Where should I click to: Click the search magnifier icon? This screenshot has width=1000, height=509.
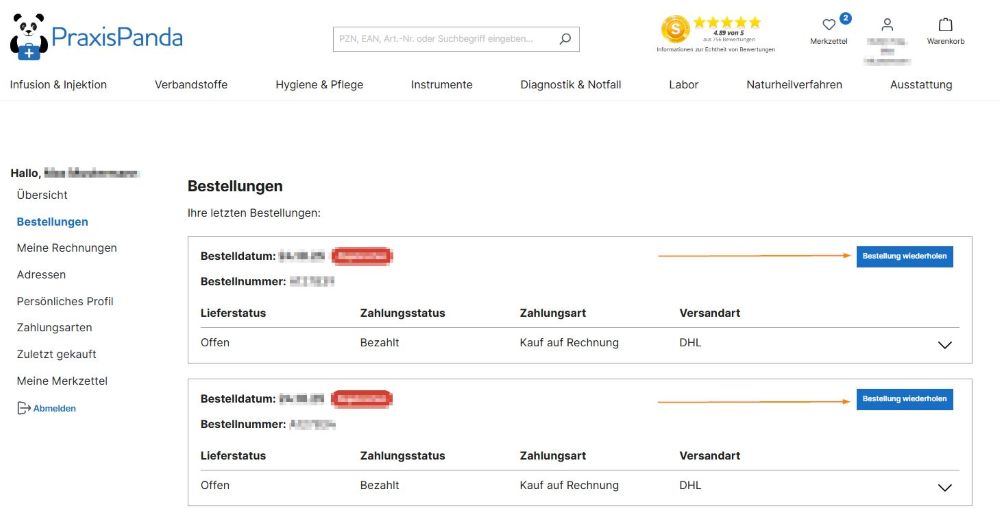coord(565,40)
